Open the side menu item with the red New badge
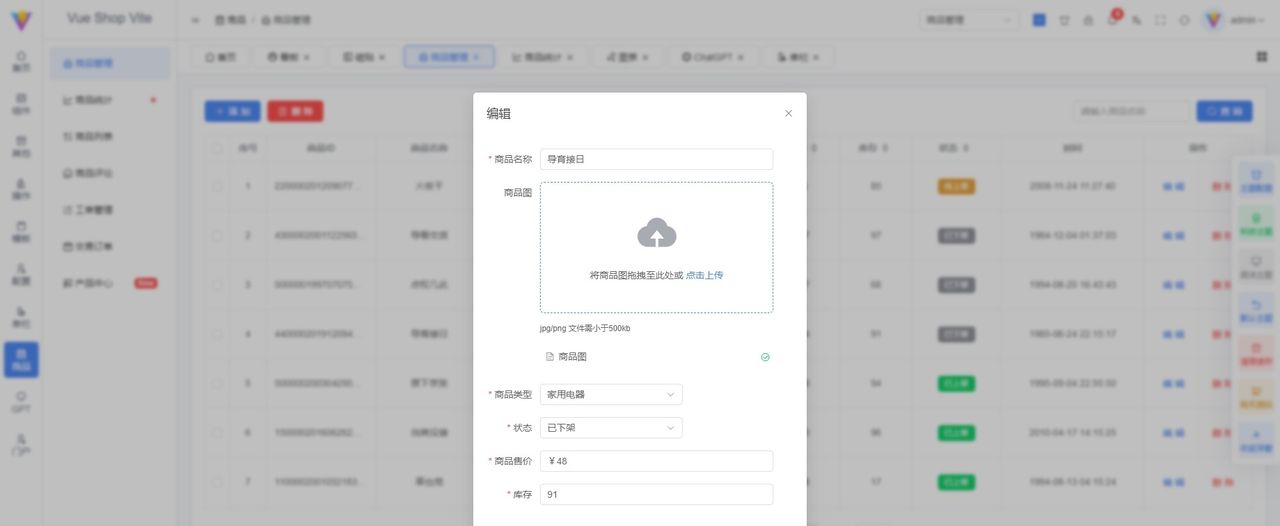This screenshot has height=526, width=1280. click(x=110, y=283)
